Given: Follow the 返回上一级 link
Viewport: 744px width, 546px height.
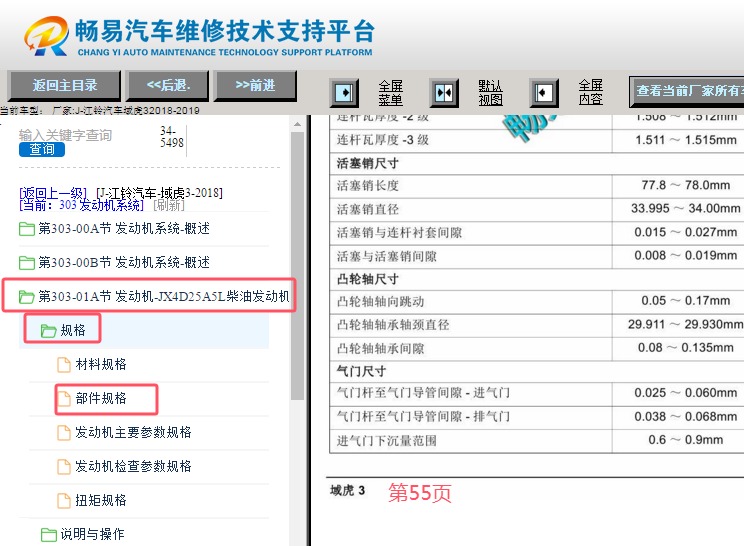Looking at the screenshot, I should (53, 193).
